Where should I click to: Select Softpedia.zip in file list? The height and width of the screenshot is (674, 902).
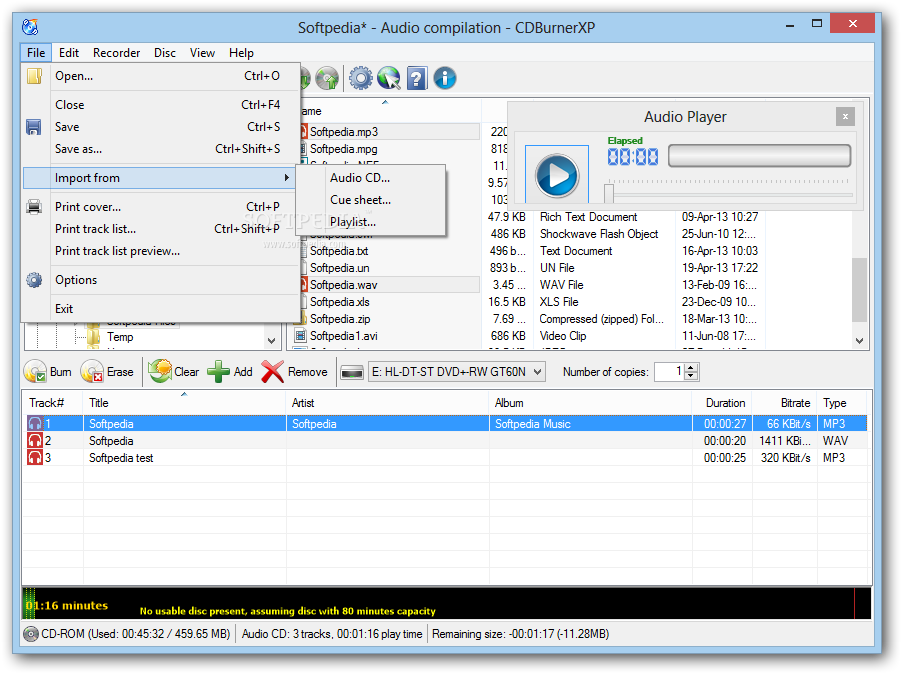[340, 319]
